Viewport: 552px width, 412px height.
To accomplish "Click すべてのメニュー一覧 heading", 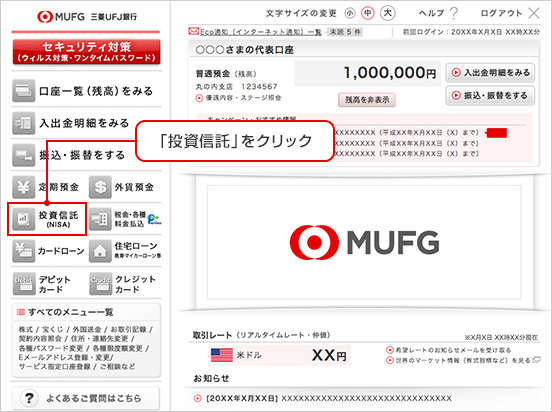I will (x=71, y=312).
